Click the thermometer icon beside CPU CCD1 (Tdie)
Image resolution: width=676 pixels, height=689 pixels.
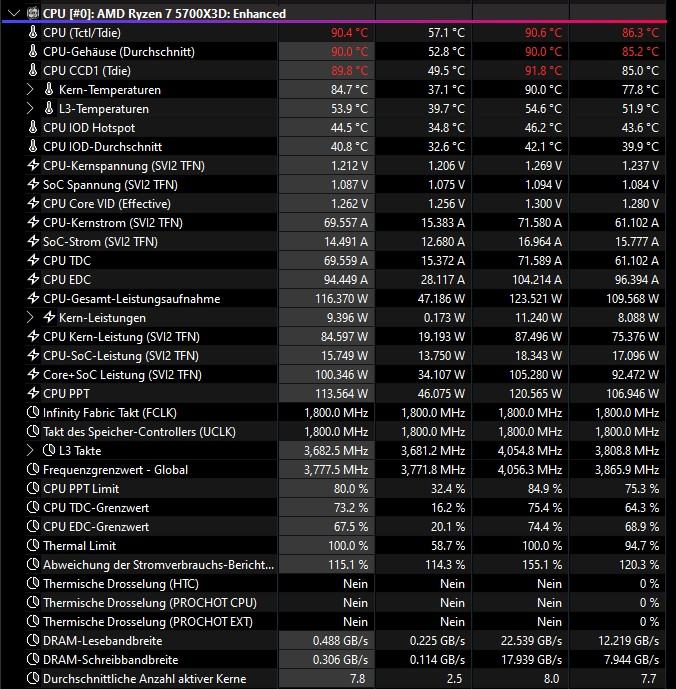tap(33, 70)
